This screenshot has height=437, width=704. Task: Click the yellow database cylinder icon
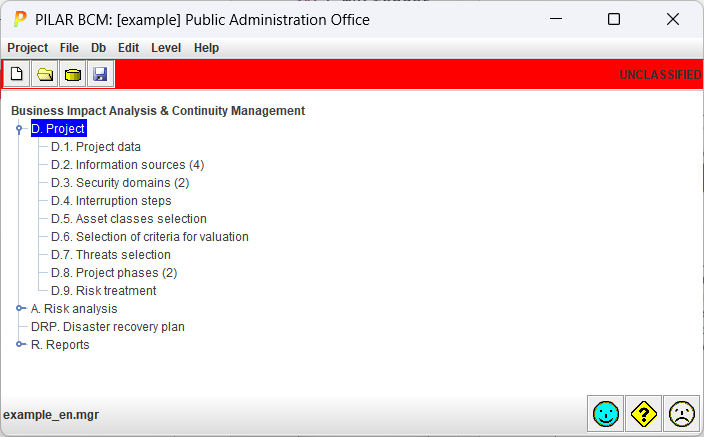(x=72, y=74)
